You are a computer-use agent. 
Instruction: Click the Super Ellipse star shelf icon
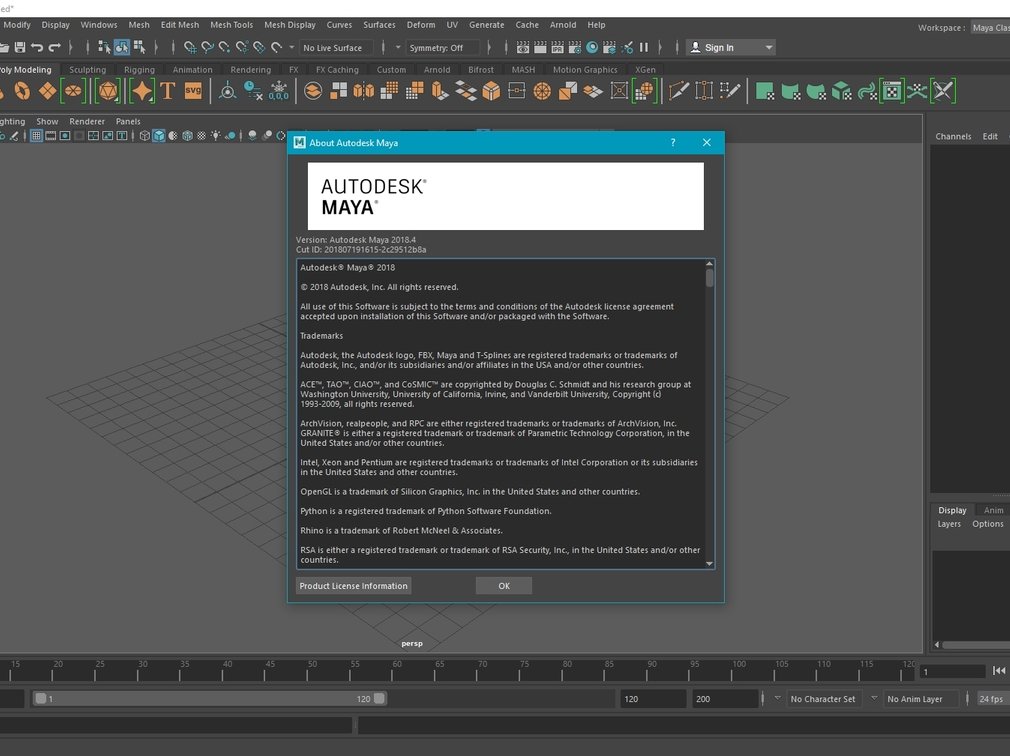(142, 91)
